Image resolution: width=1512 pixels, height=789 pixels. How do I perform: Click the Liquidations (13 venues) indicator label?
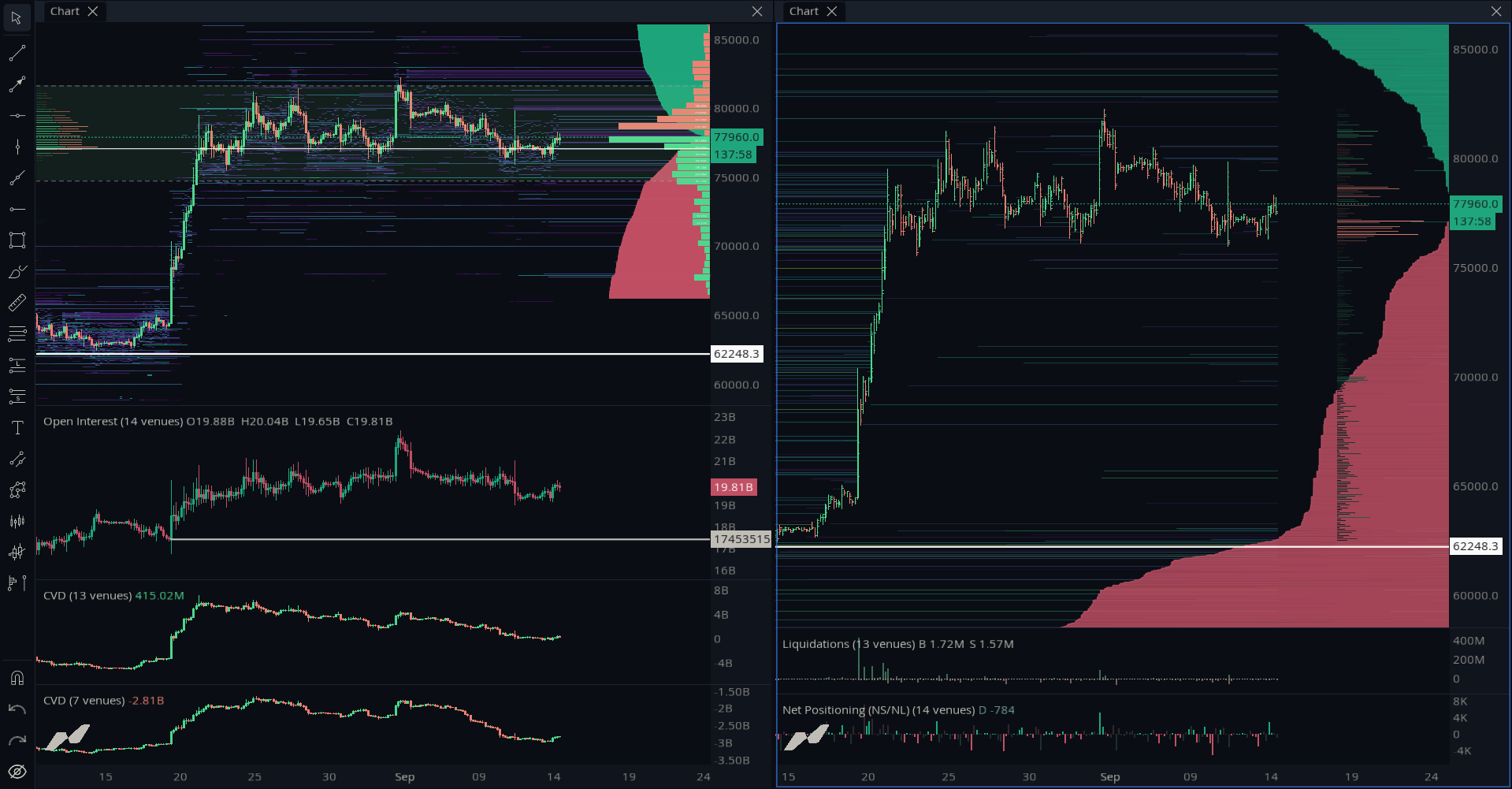tap(849, 644)
